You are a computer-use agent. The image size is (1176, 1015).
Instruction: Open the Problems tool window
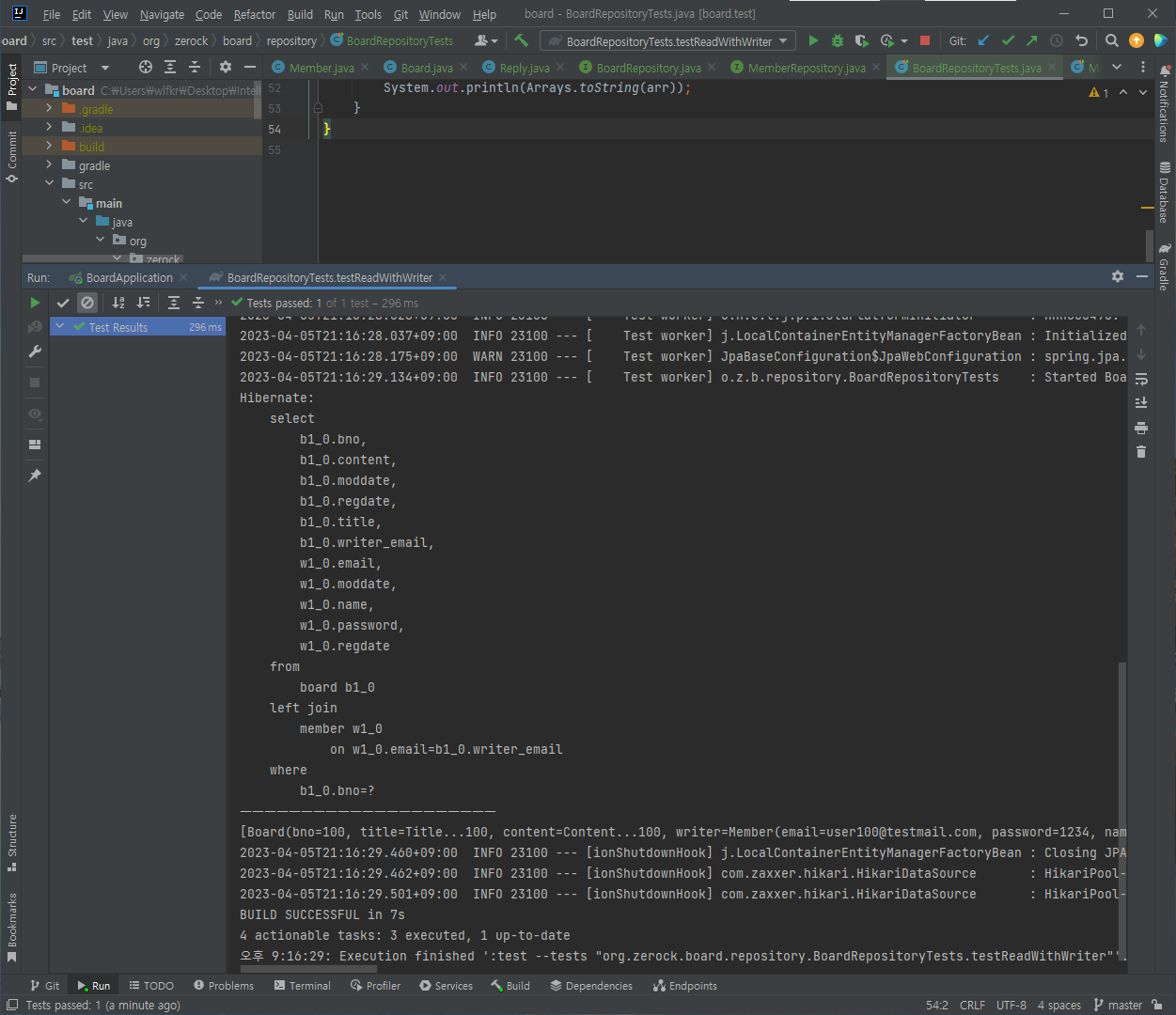(224, 985)
